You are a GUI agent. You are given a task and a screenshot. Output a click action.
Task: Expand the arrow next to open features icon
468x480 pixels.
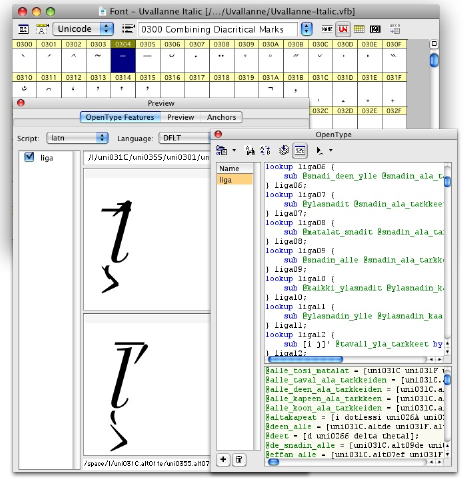point(234,150)
